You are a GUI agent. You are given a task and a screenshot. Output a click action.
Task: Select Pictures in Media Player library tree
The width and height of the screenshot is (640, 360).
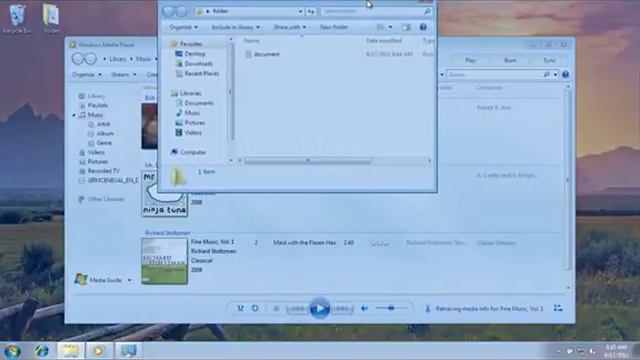98,162
